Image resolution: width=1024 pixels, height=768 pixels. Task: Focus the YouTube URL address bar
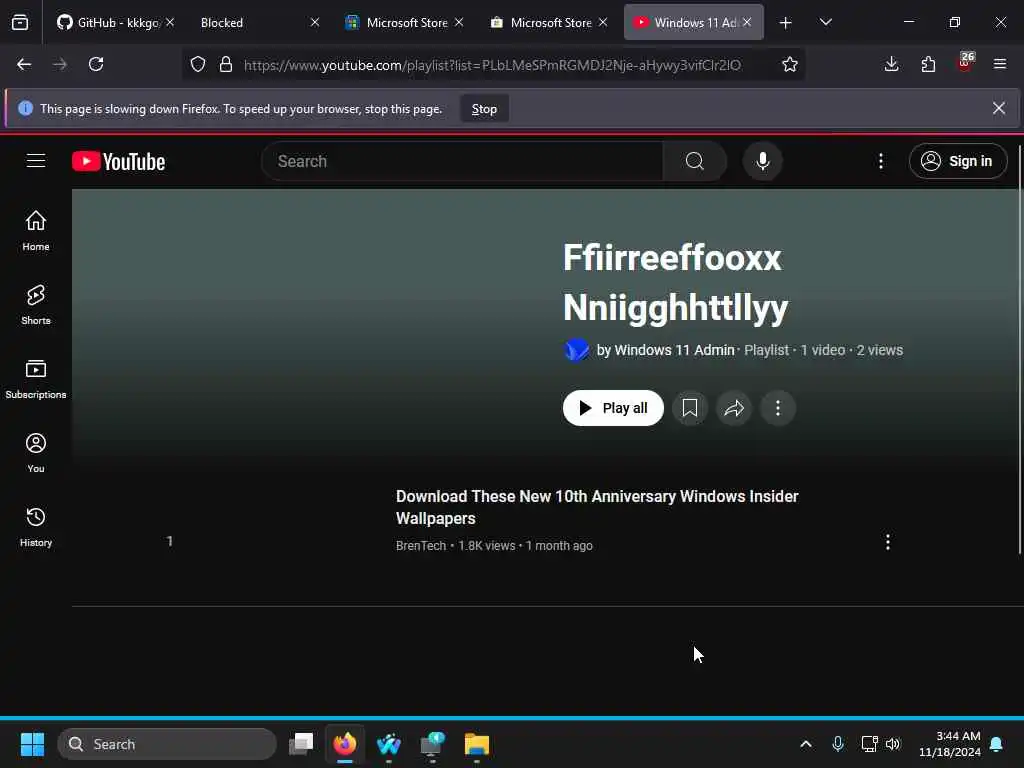492,65
